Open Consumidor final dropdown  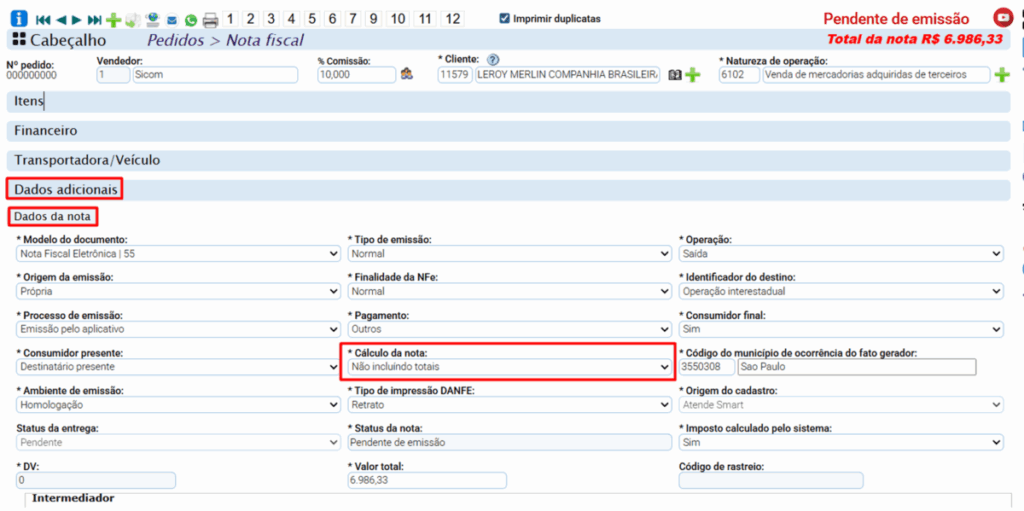[x=841, y=329]
